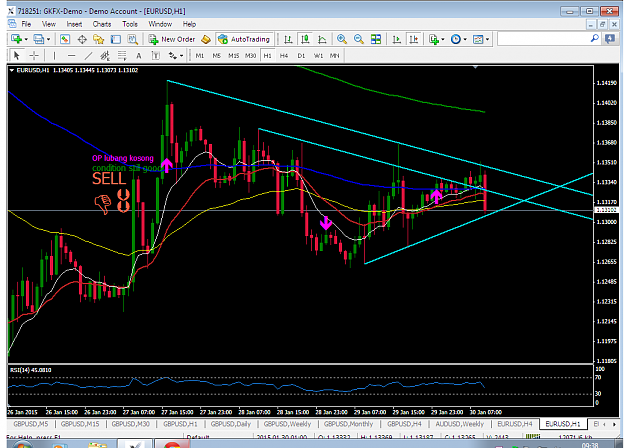625x448 pixels.
Task: Open the Strategy Tester magnifier icon
Action: click(x=132, y=39)
